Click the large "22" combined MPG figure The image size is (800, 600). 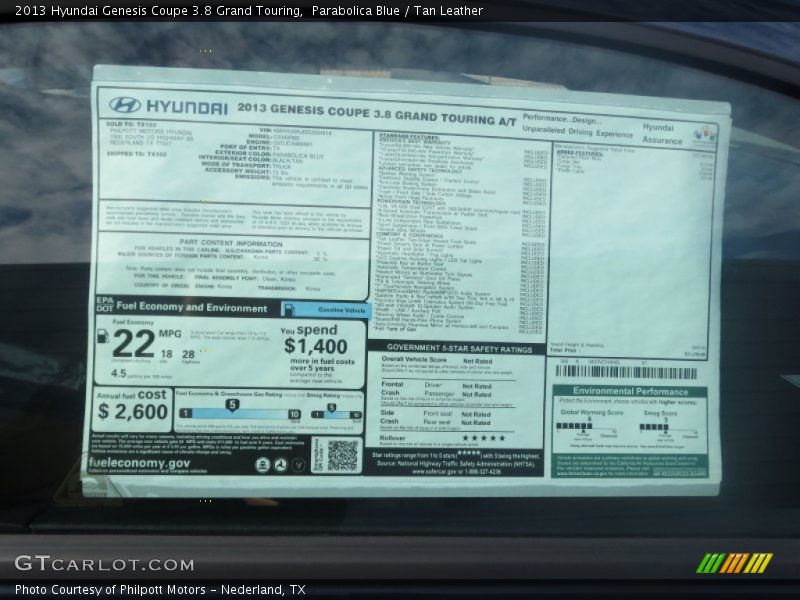[x=133, y=343]
